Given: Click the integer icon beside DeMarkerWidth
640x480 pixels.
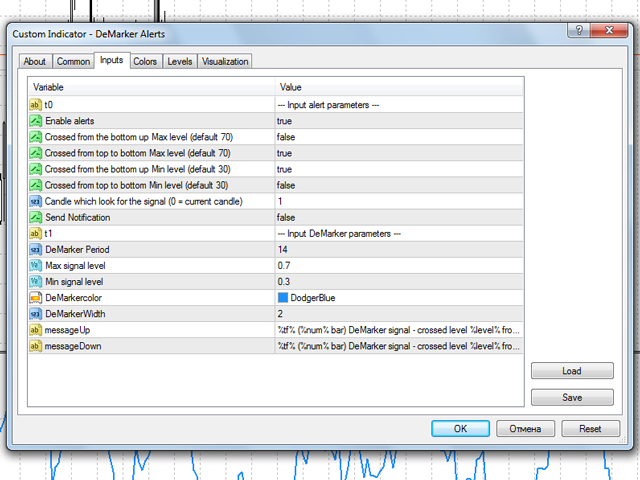Looking at the screenshot, I should (36, 313).
